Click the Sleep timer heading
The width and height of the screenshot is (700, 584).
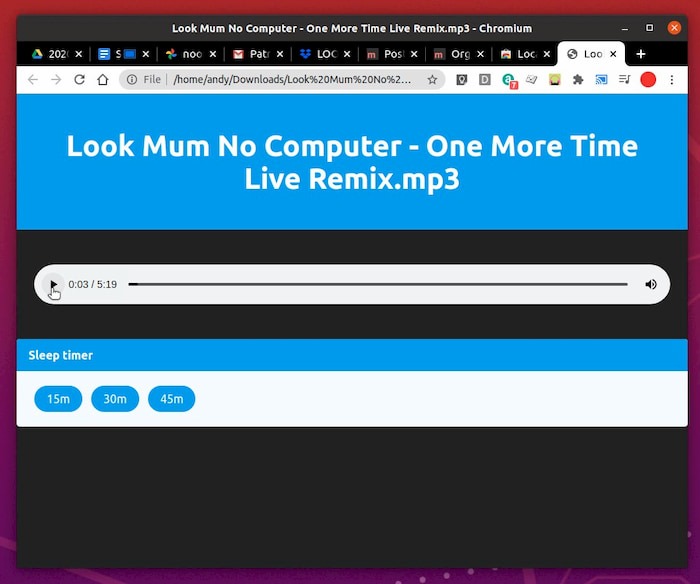(61, 355)
